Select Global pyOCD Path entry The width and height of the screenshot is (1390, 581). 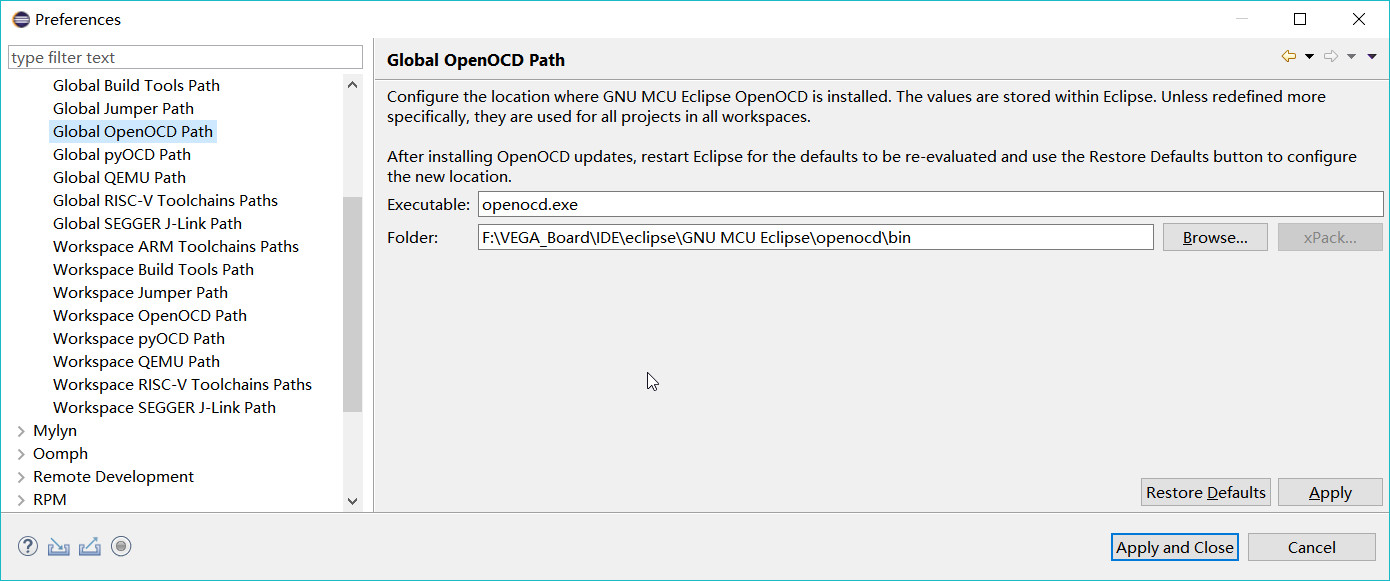pyautogui.click(x=122, y=154)
